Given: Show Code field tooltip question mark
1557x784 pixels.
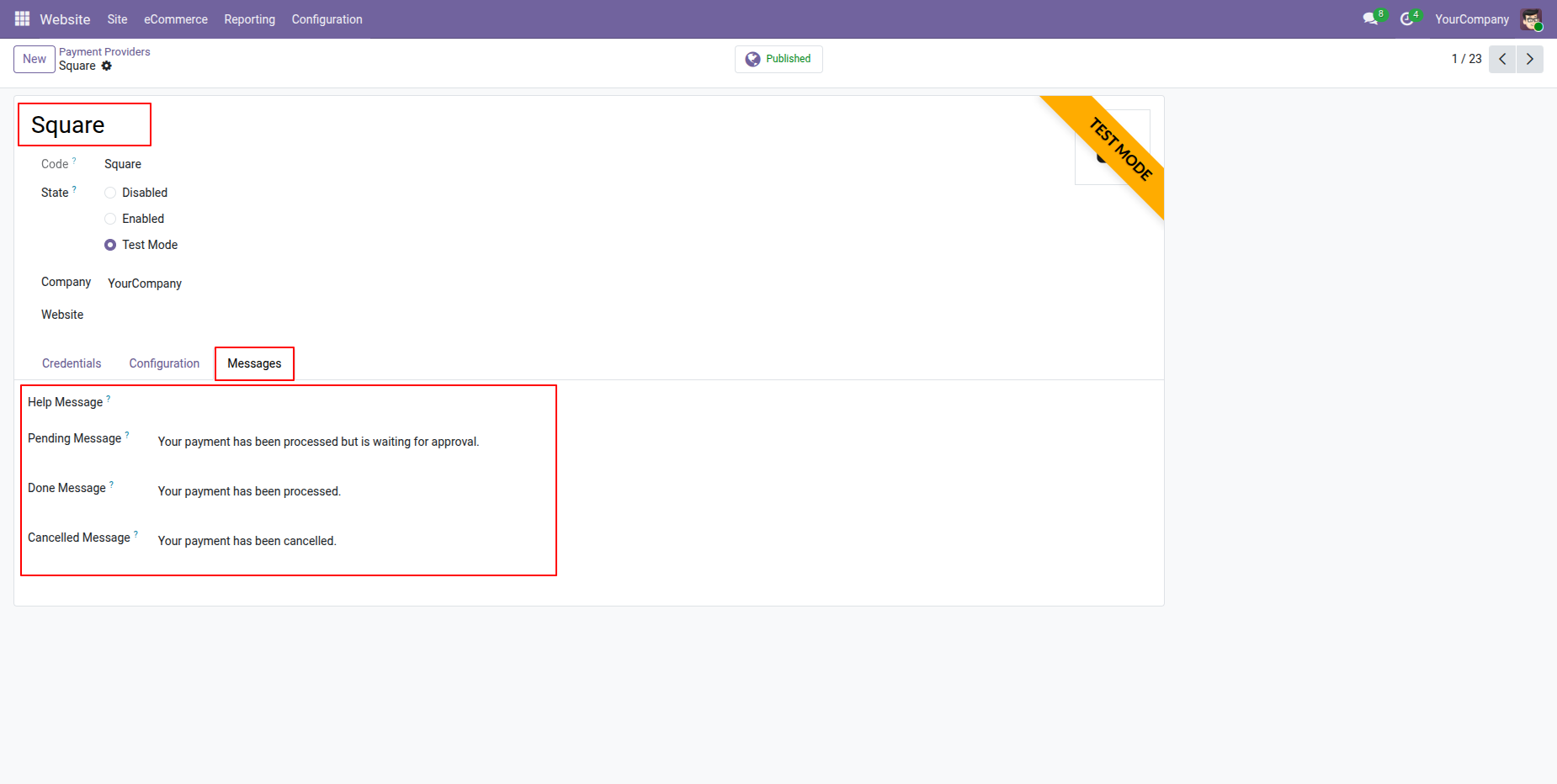Looking at the screenshot, I should click(x=74, y=160).
